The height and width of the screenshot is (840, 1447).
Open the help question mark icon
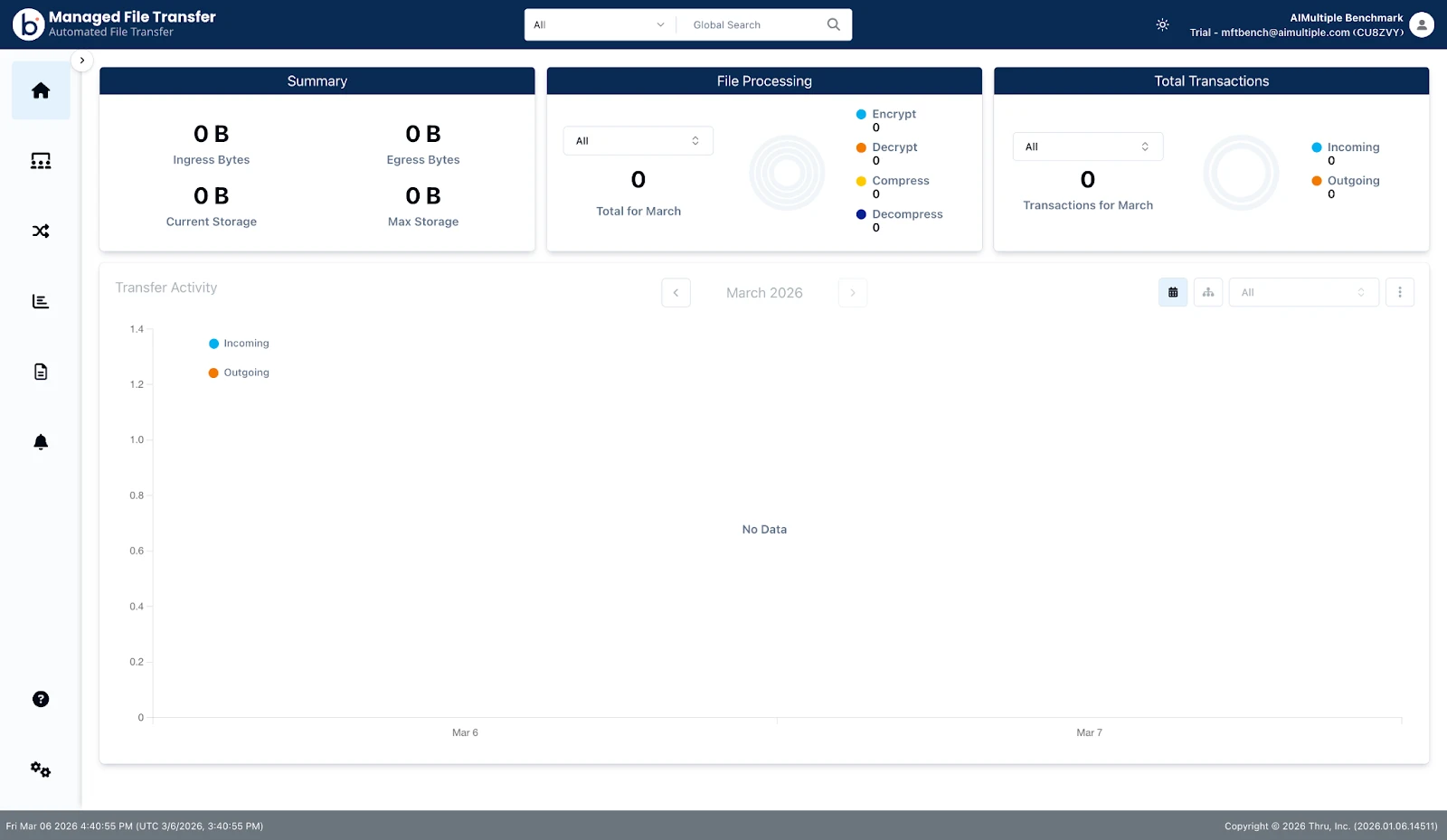(41, 699)
